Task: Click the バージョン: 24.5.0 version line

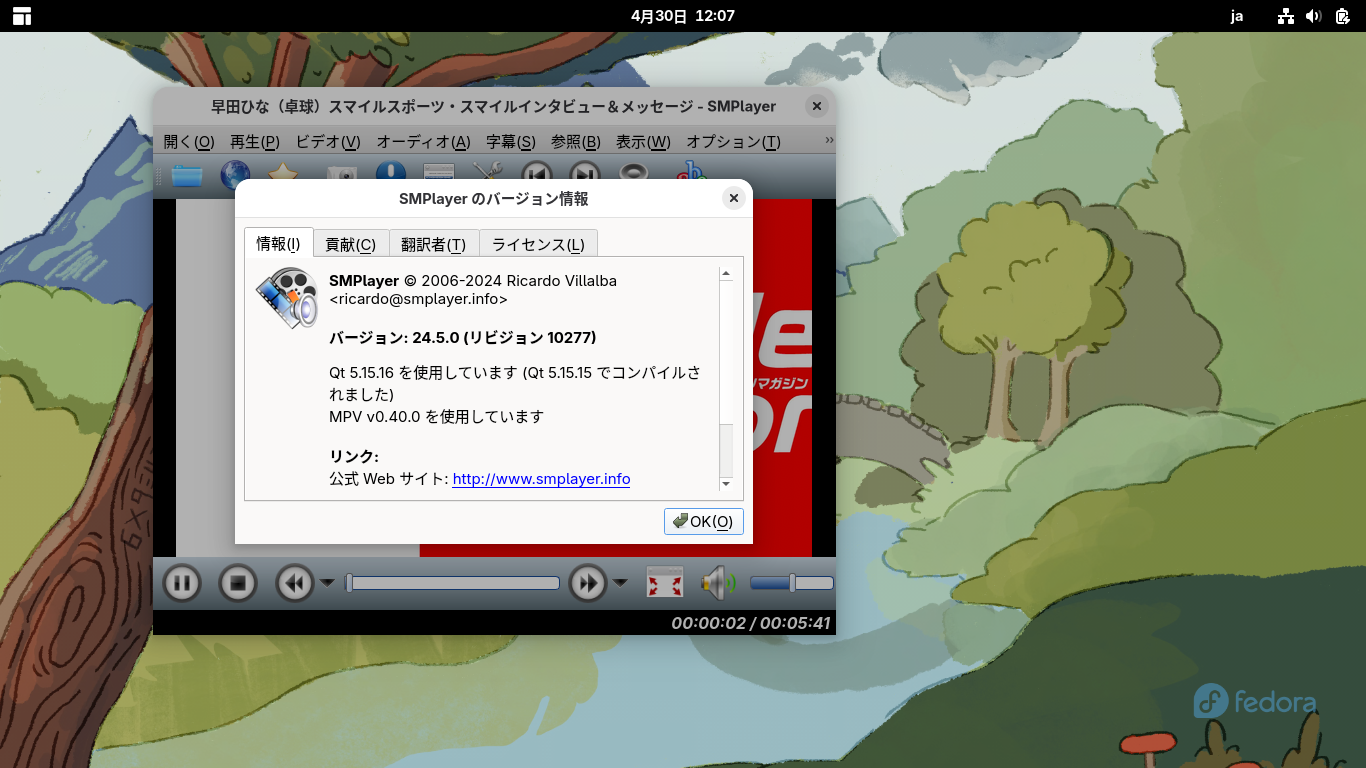Action: point(463,338)
